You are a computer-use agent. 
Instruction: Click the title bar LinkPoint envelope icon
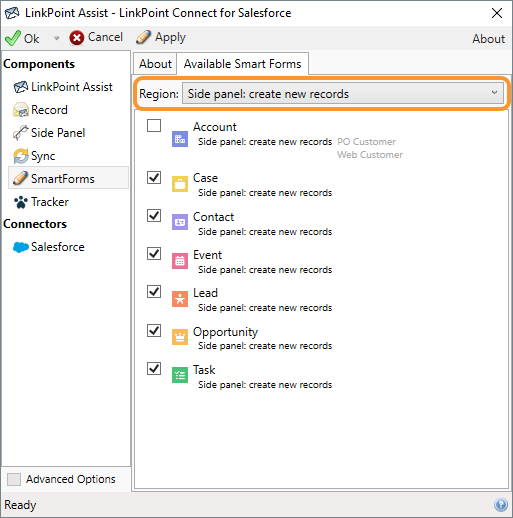coord(12,13)
